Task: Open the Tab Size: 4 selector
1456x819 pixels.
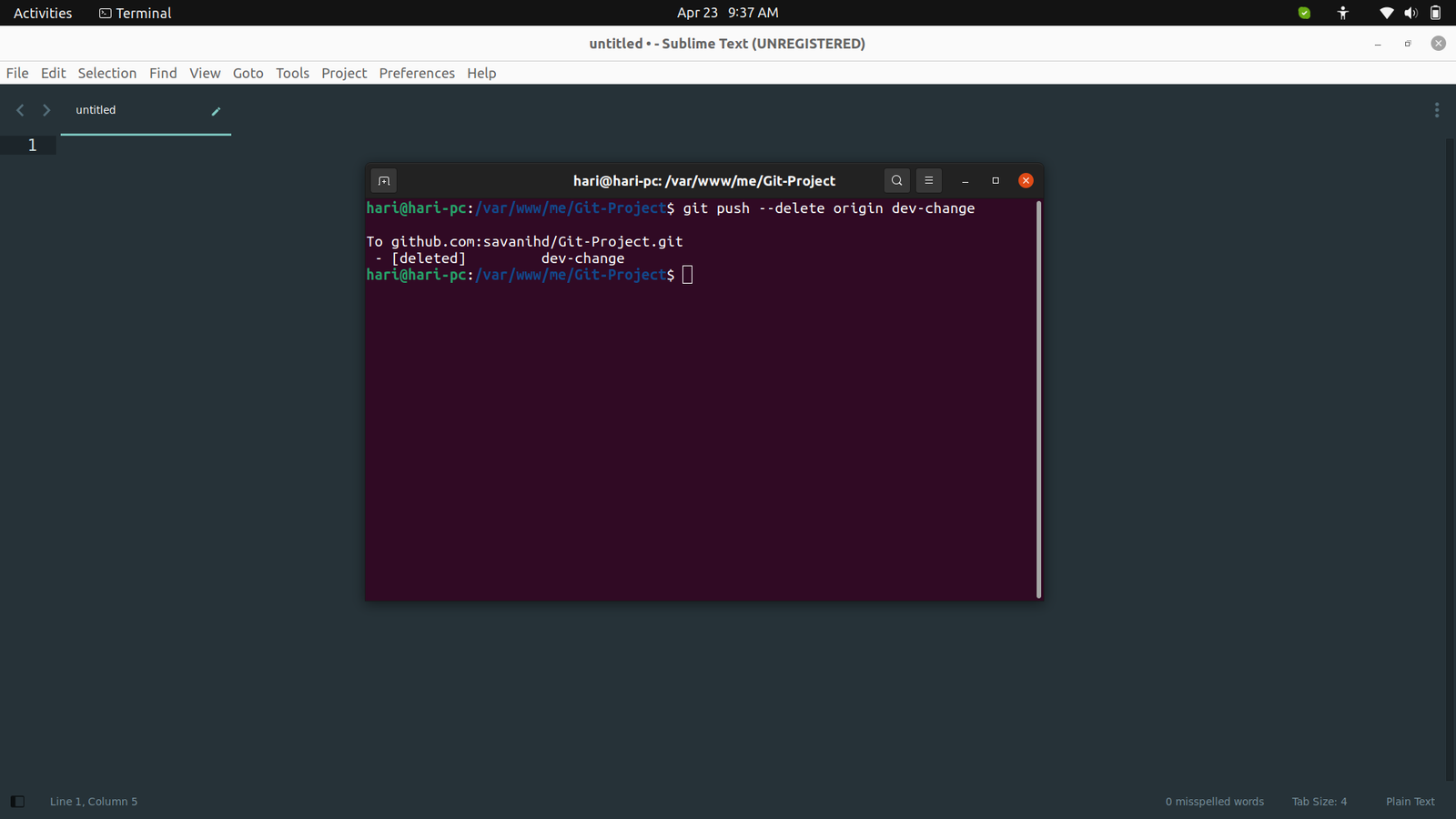Action: [1319, 802]
